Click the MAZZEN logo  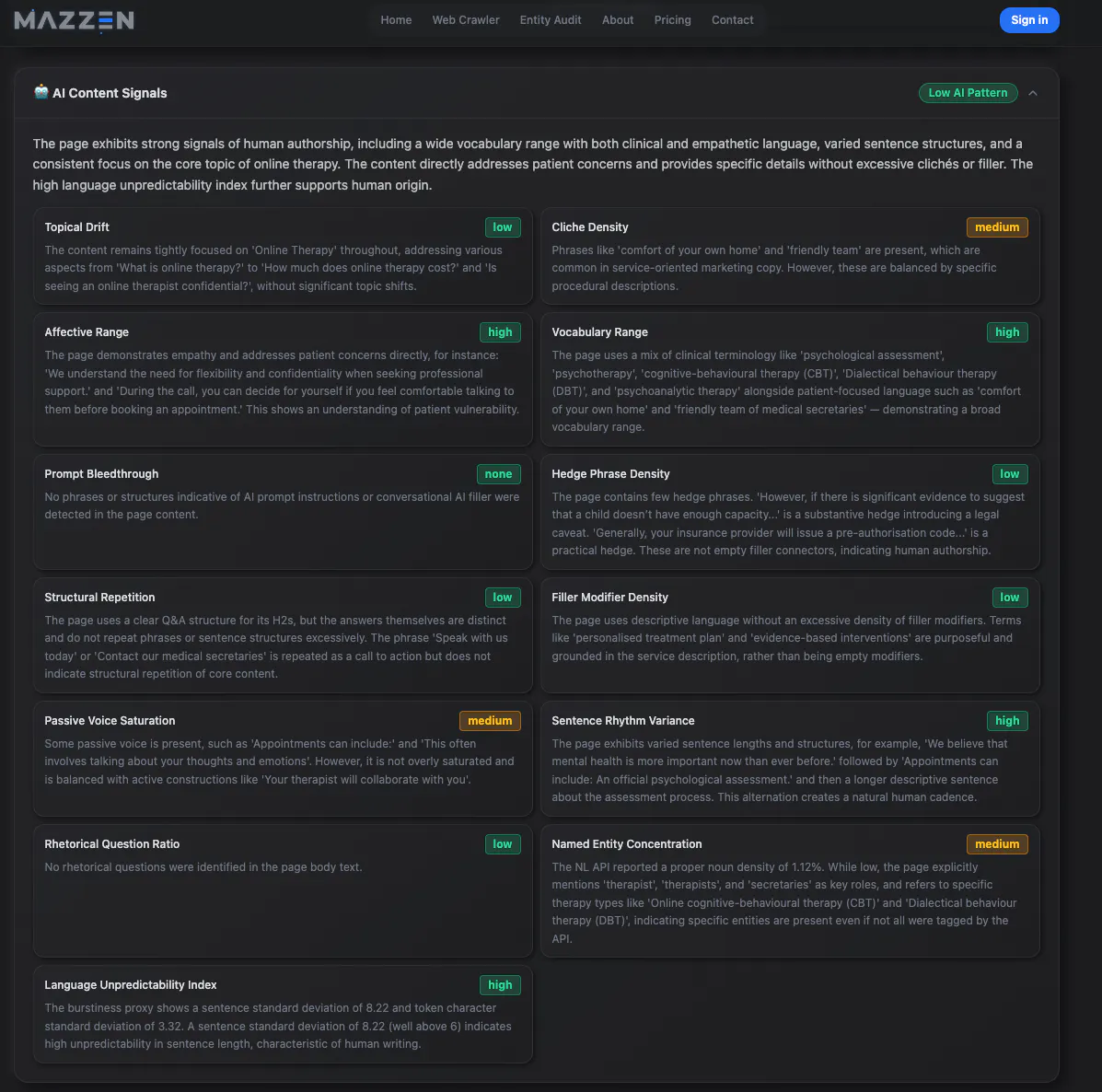point(74,20)
